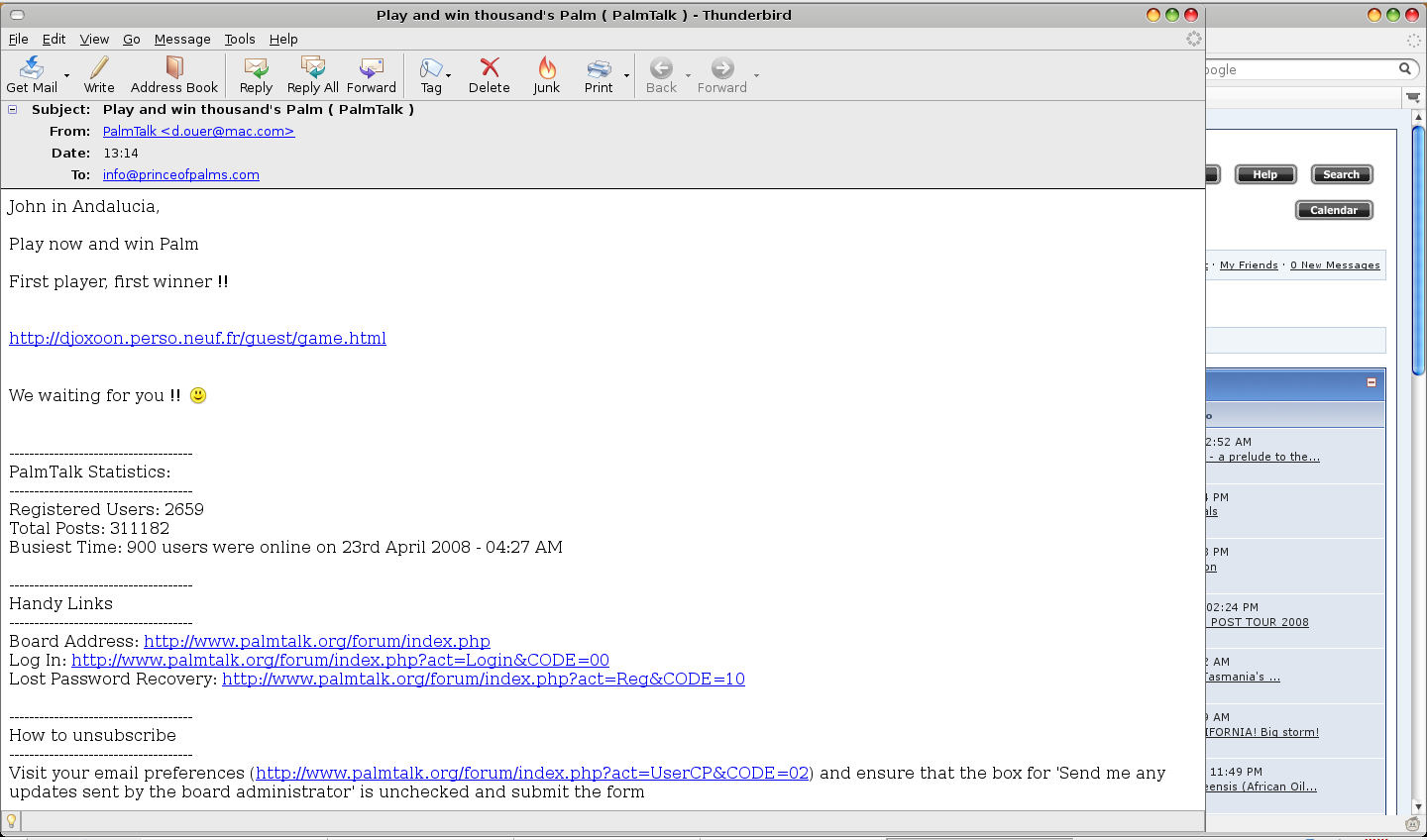Open the Log In link with act=Login
This screenshot has width=1427, height=840.
(x=340, y=660)
